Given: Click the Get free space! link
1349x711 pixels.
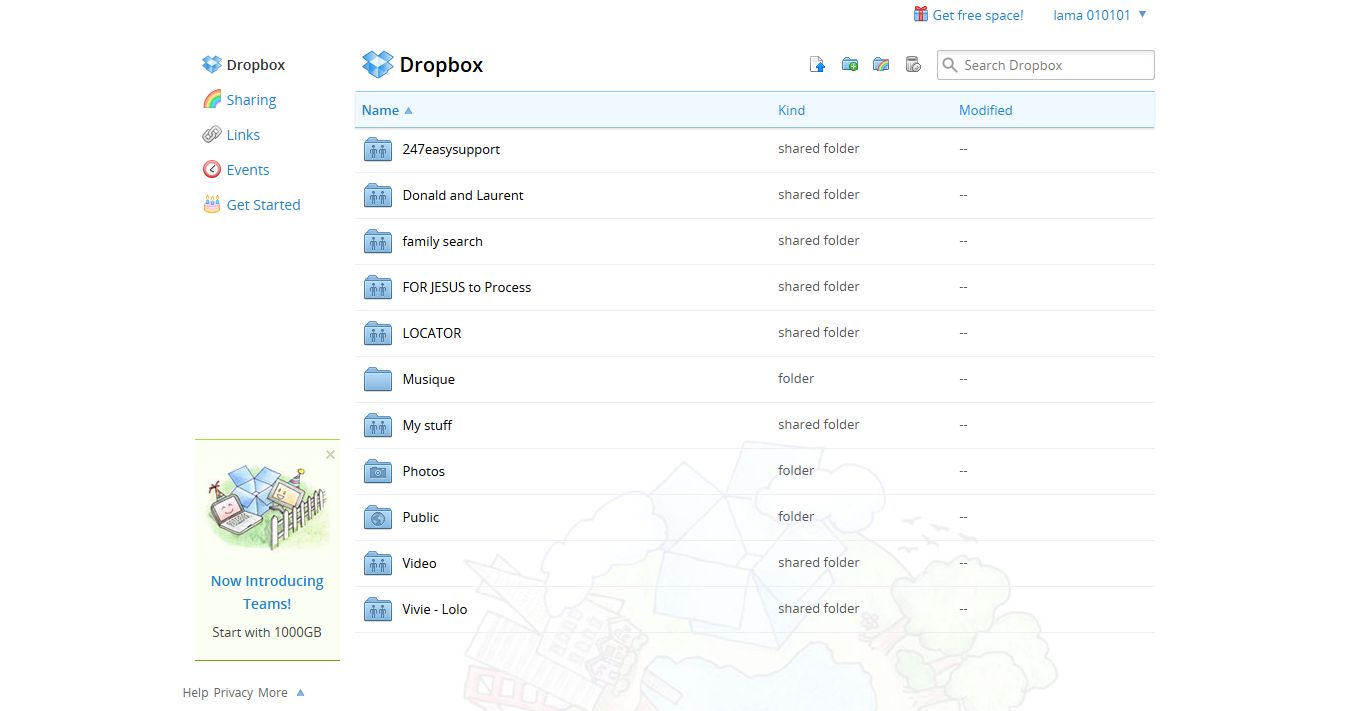Looking at the screenshot, I should [978, 15].
